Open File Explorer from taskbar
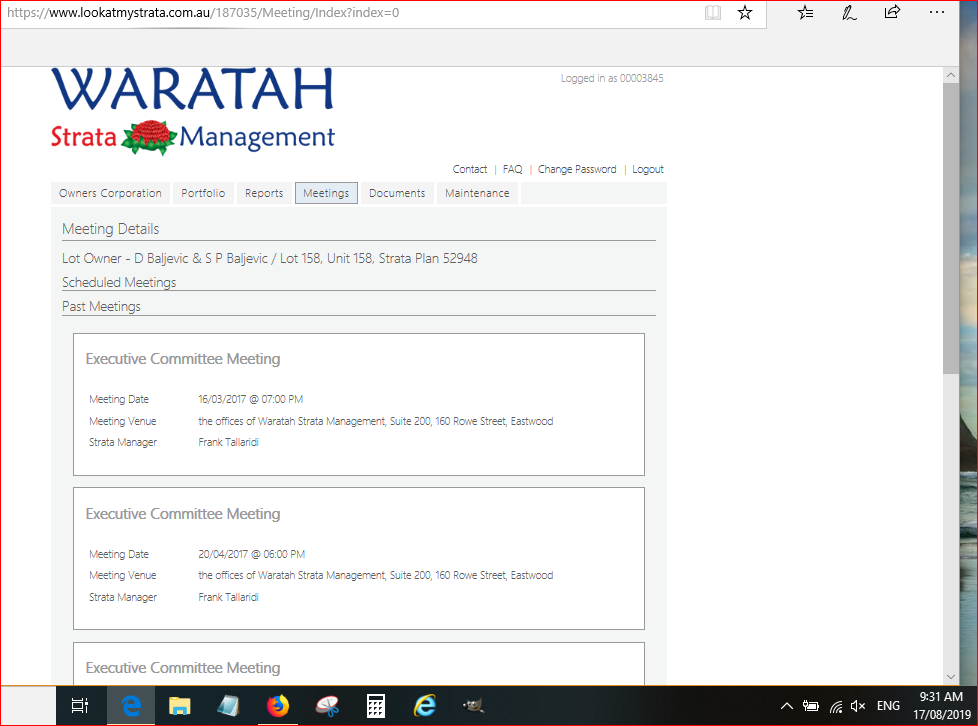 (180, 705)
